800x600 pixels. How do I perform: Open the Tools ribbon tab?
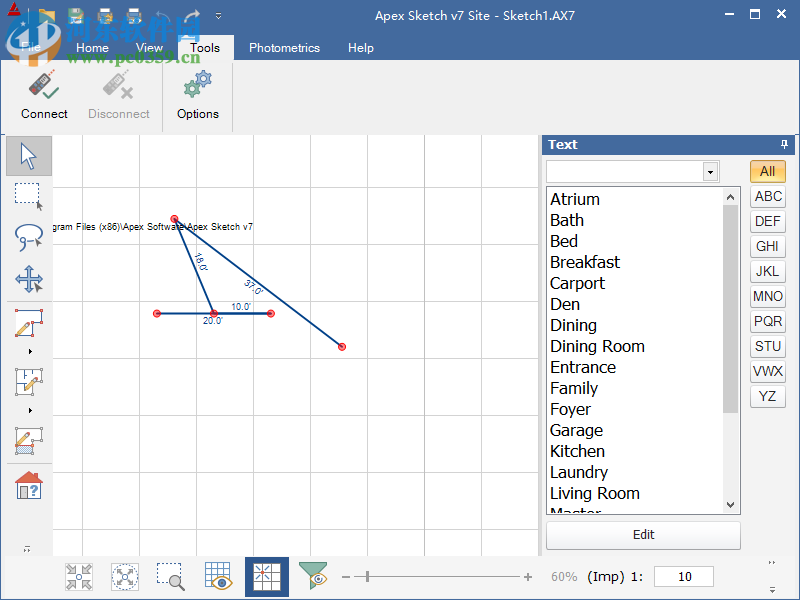pos(205,48)
